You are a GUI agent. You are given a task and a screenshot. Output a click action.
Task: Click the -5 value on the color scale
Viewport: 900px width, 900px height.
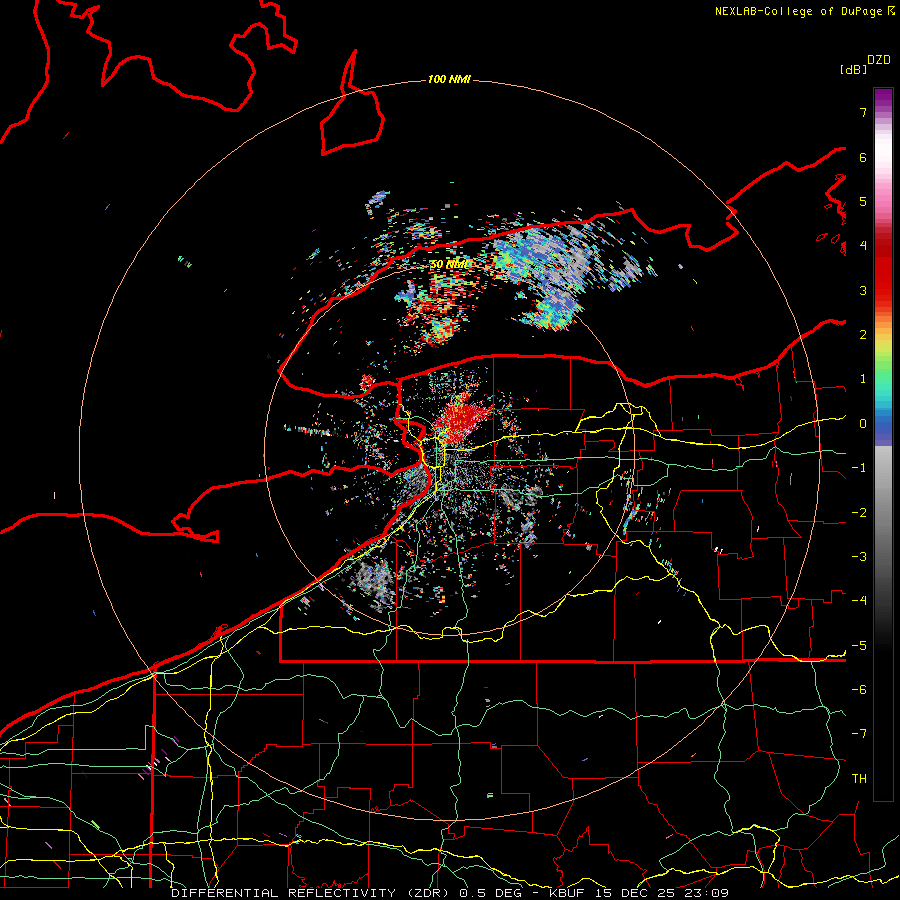point(859,645)
